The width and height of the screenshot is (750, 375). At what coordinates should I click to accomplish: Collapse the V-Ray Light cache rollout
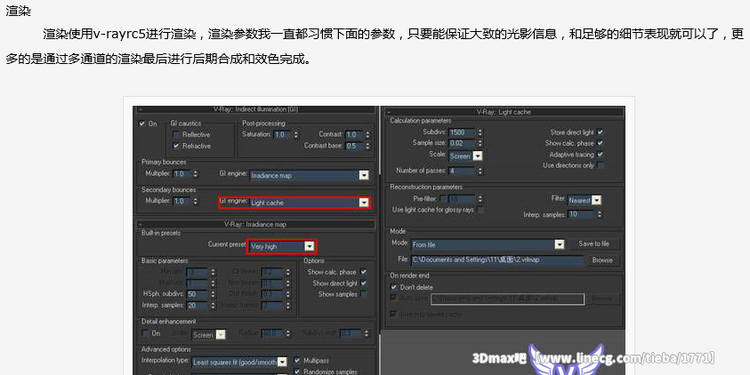click(504, 112)
